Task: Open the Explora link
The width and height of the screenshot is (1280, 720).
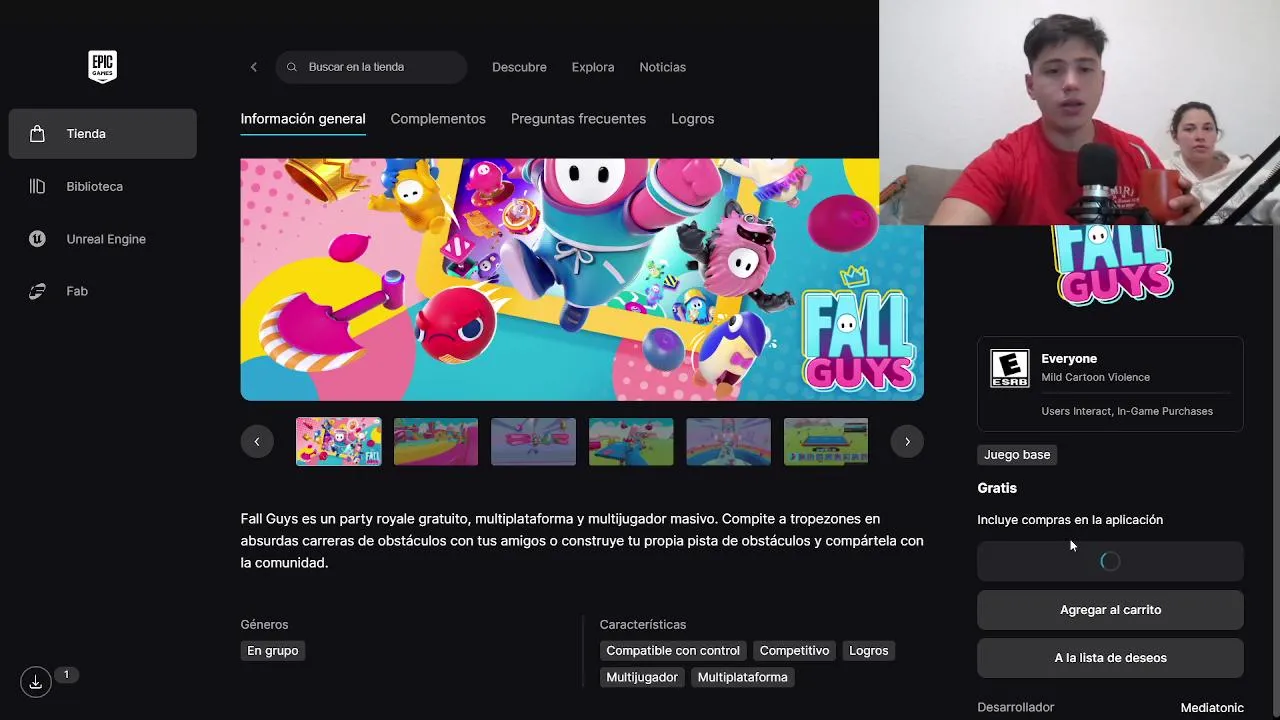Action: click(593, 67)
